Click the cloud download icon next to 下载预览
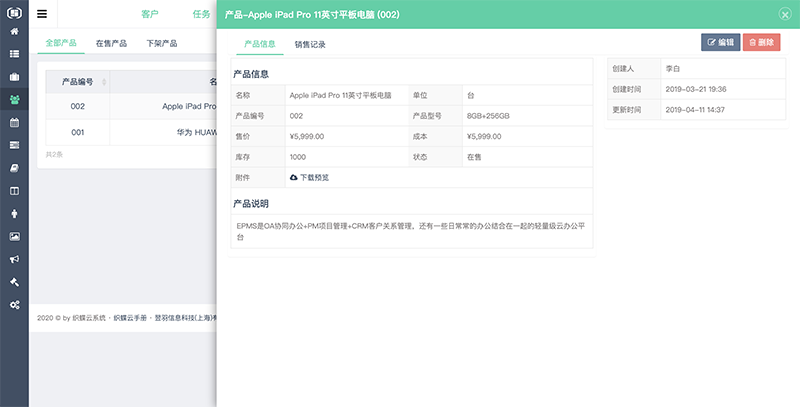Screen dimensions: 800x407 [294, 177]
